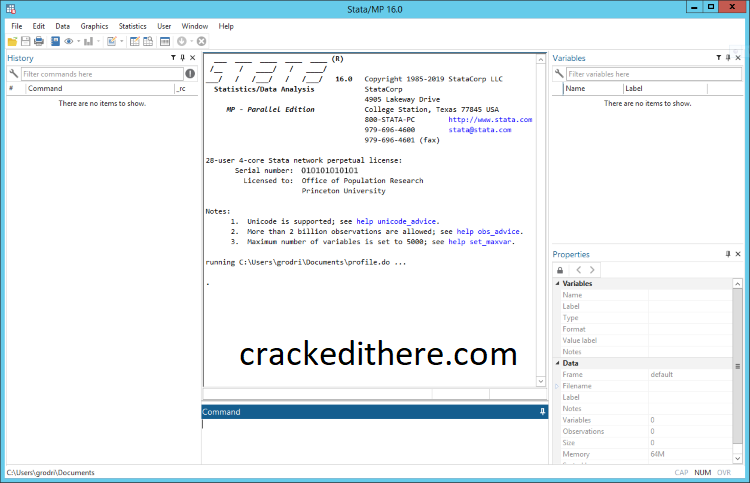Click the Command panel pin icon
The image size is (750, 483).
click(x=542, y=412)
